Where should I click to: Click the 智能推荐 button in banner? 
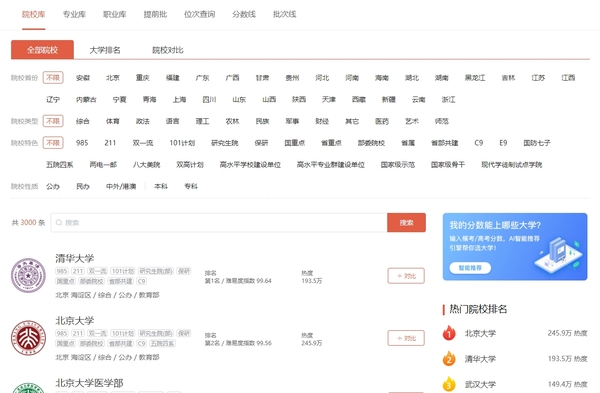pos(470,268)
